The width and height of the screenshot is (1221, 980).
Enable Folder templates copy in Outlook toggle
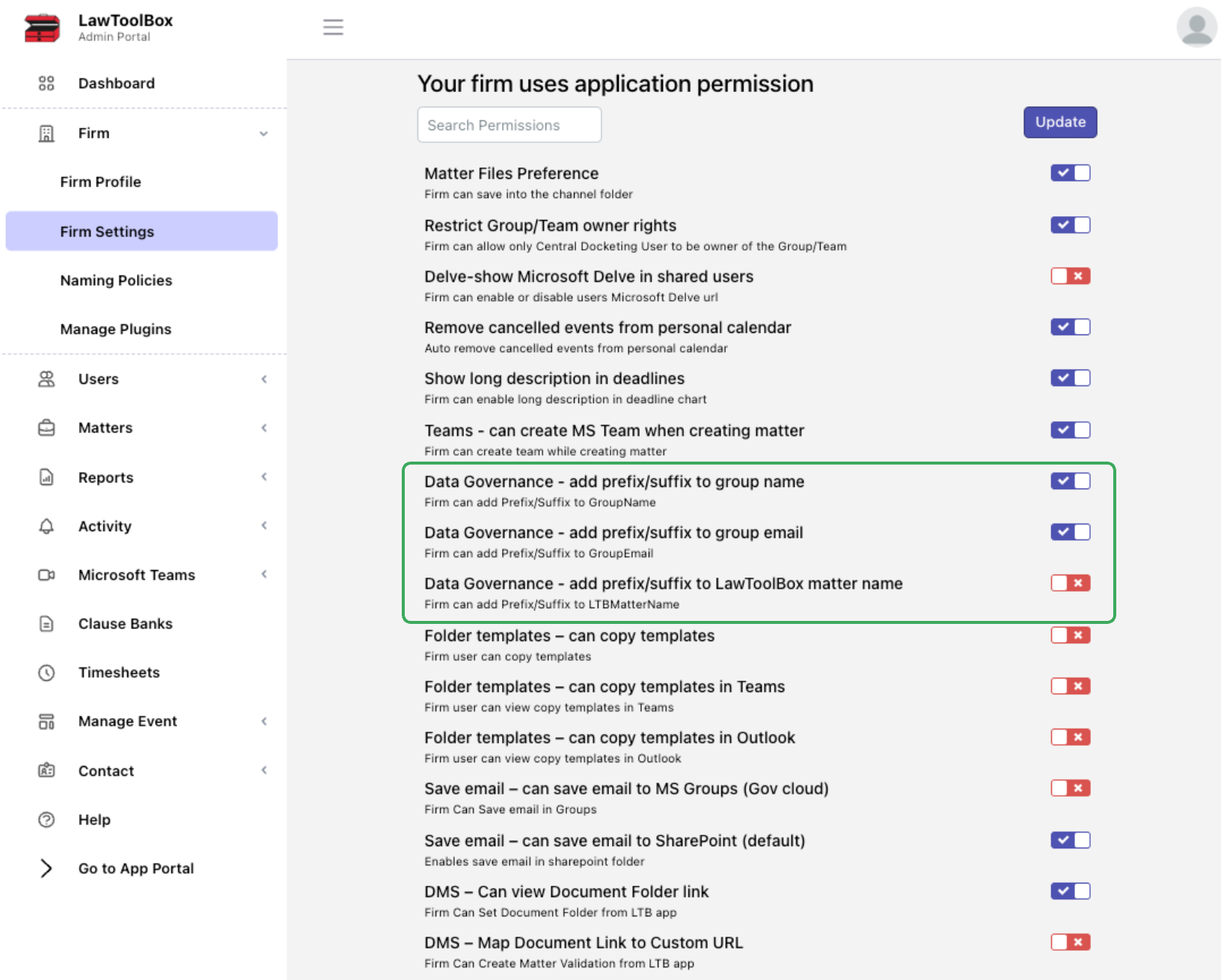point(1070,737)
